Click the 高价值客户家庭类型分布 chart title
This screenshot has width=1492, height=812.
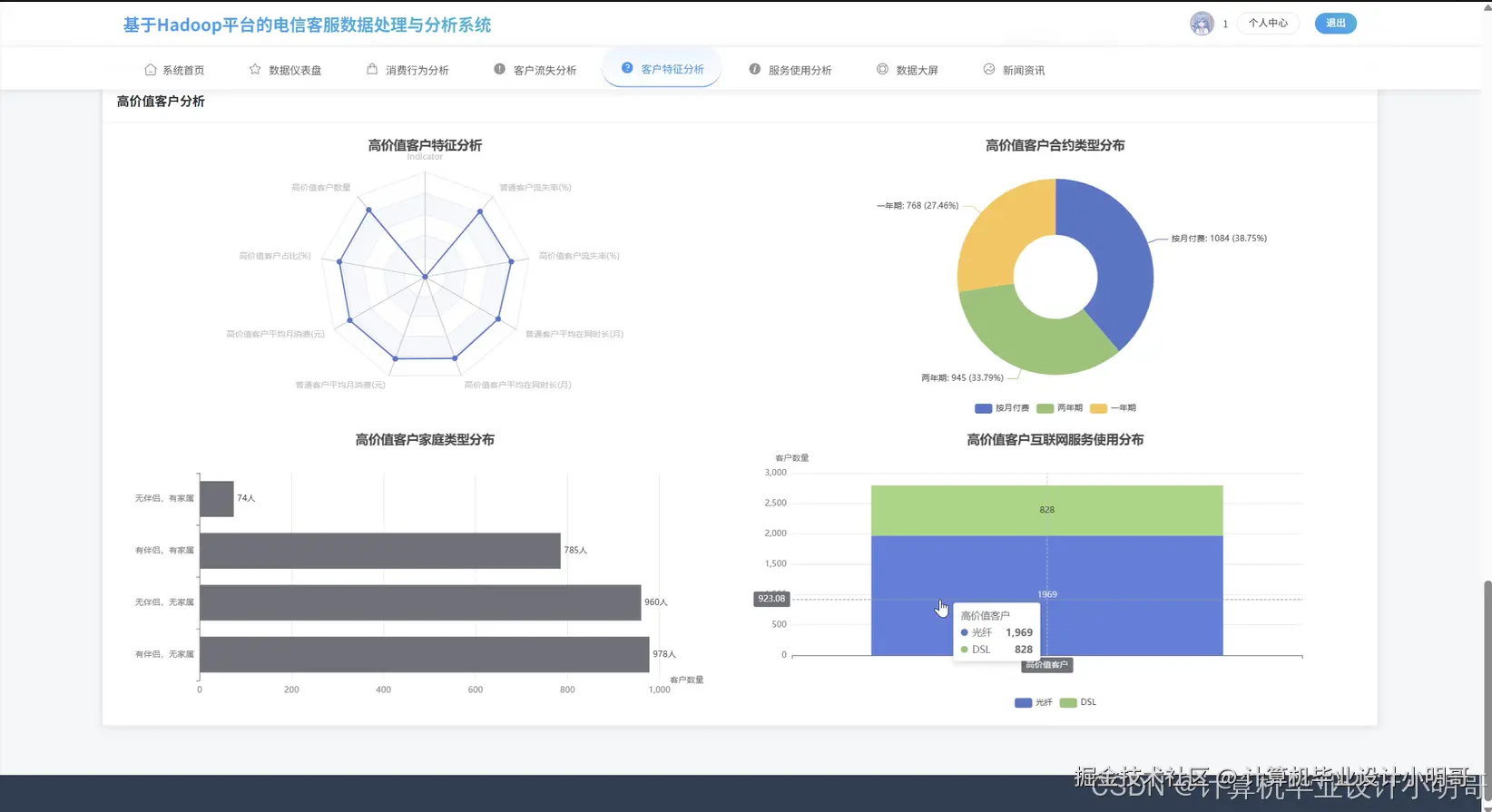coord(425,440)
